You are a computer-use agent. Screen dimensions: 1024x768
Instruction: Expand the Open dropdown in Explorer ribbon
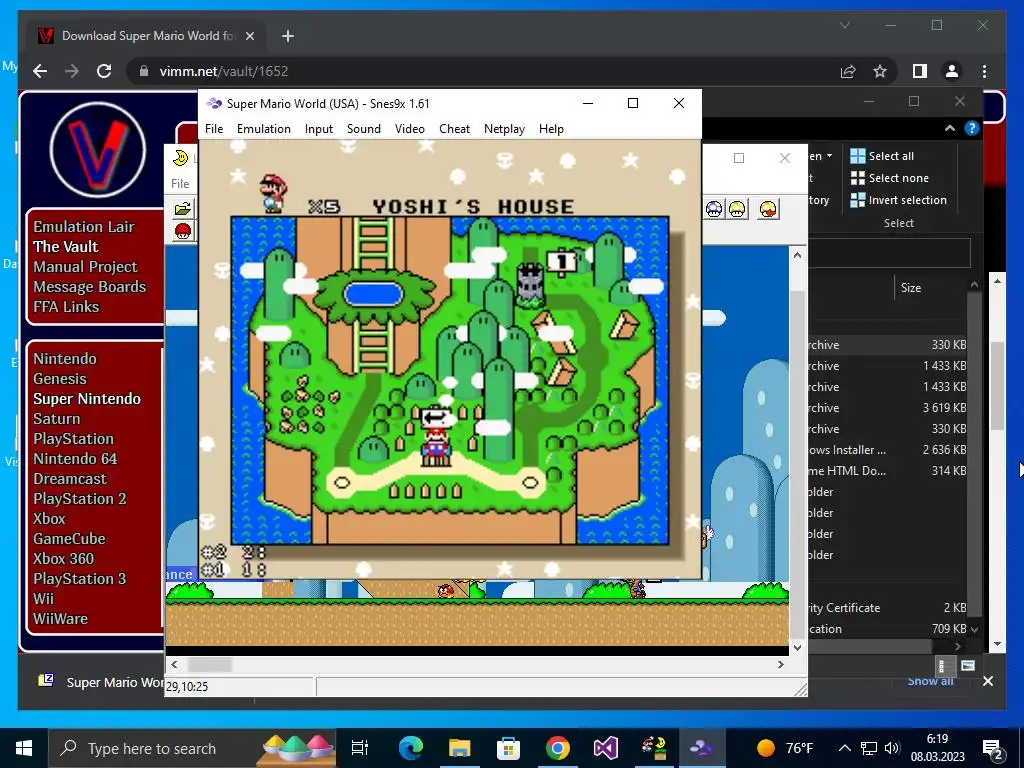[829, 155]
